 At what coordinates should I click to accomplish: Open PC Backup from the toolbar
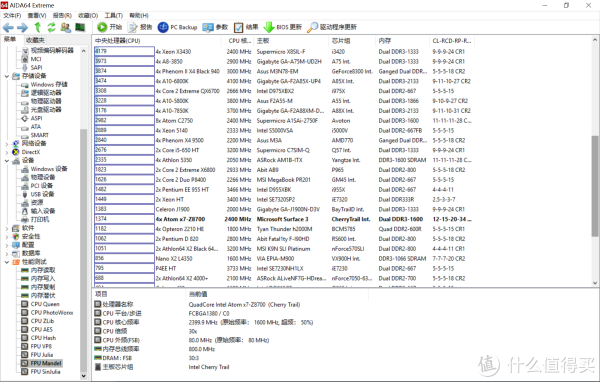[x=178, y=27]
